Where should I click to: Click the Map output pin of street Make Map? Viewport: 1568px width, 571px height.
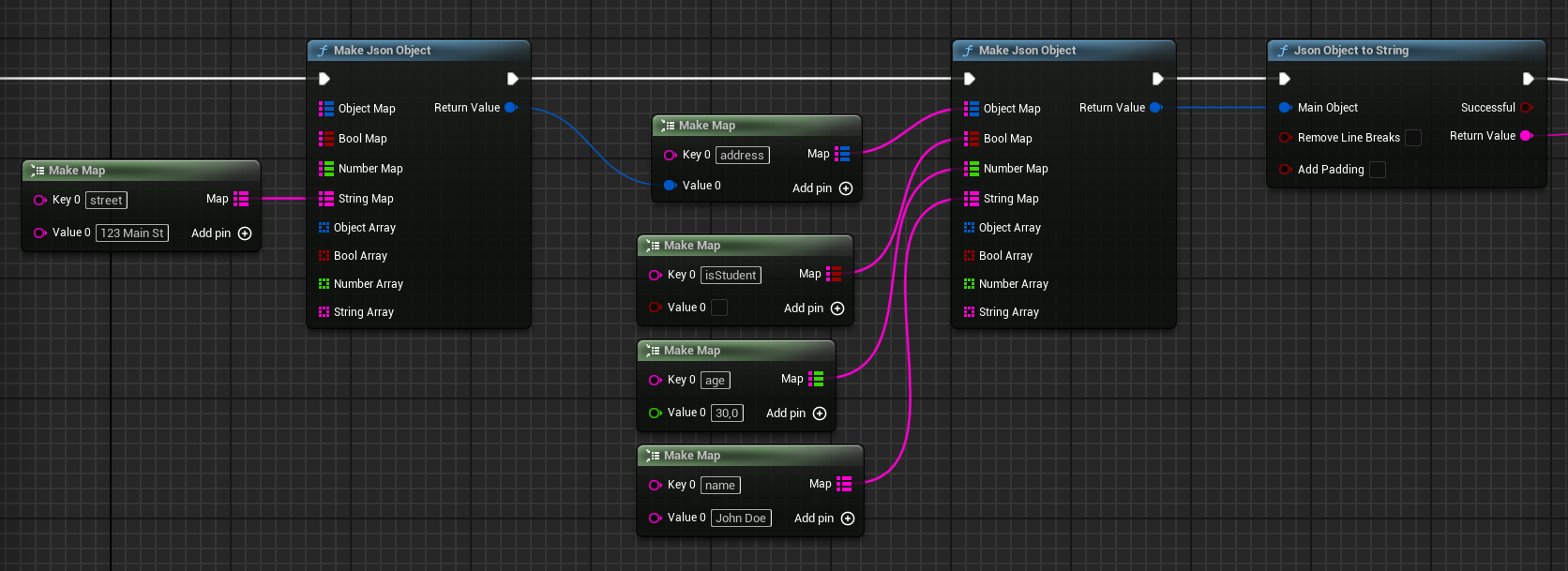(241, 199)
